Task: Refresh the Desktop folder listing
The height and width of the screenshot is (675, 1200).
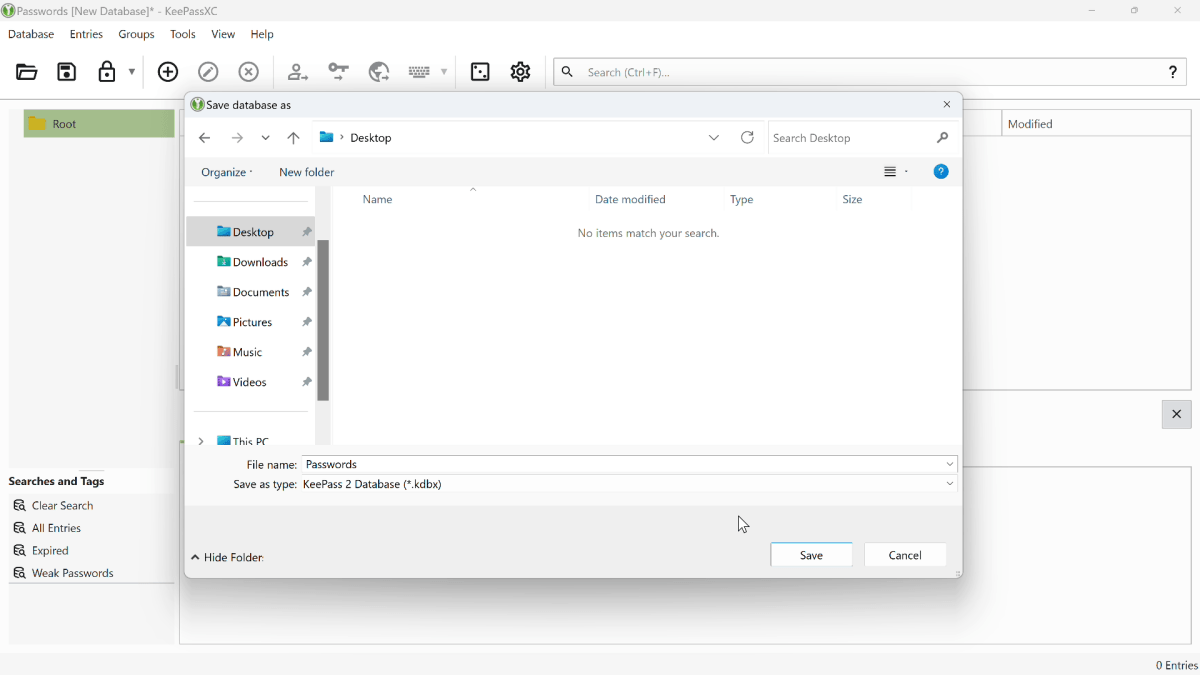Action: (748, 138)
